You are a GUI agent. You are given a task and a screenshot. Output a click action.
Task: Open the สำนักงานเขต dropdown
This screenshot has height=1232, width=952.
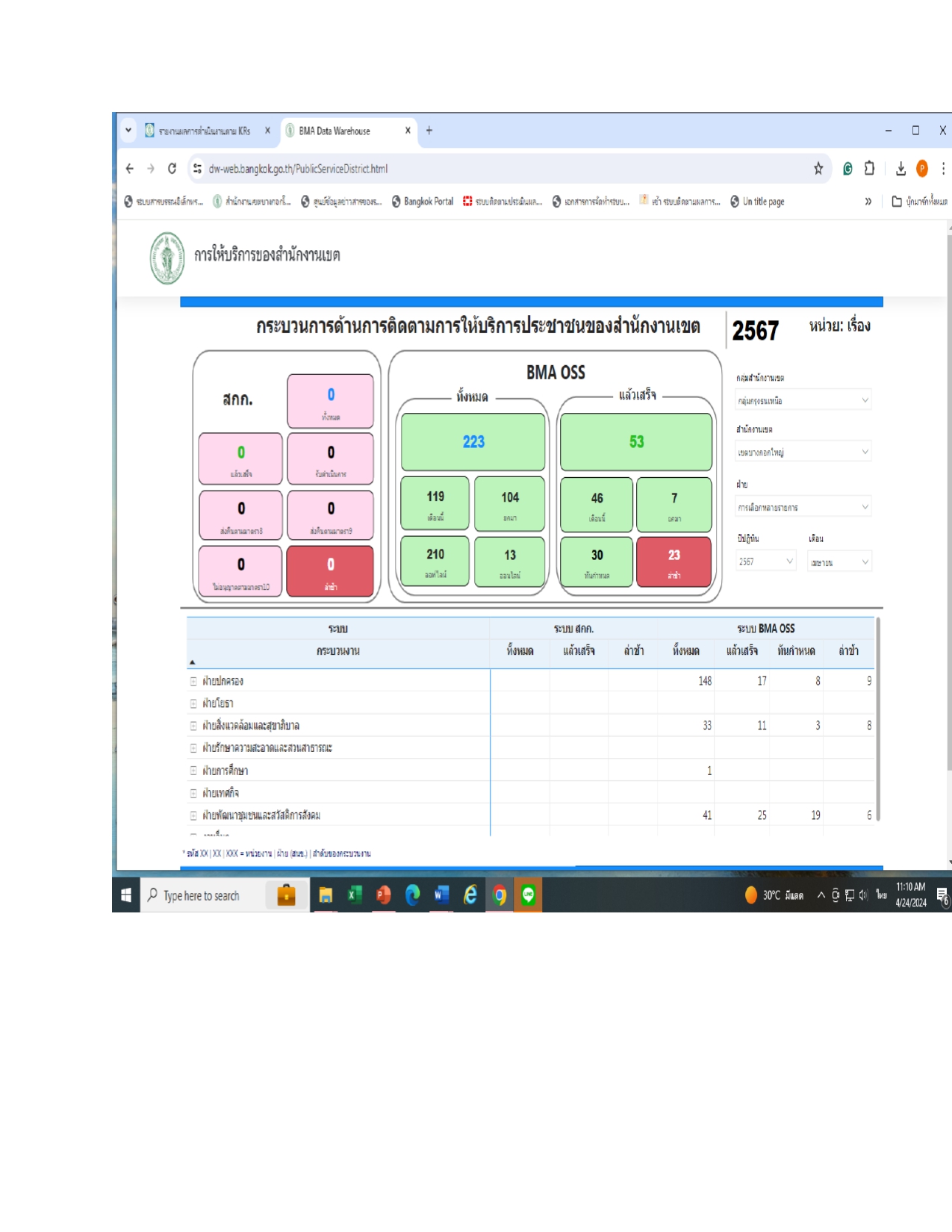pyautogui.click(x=803, y=452)
